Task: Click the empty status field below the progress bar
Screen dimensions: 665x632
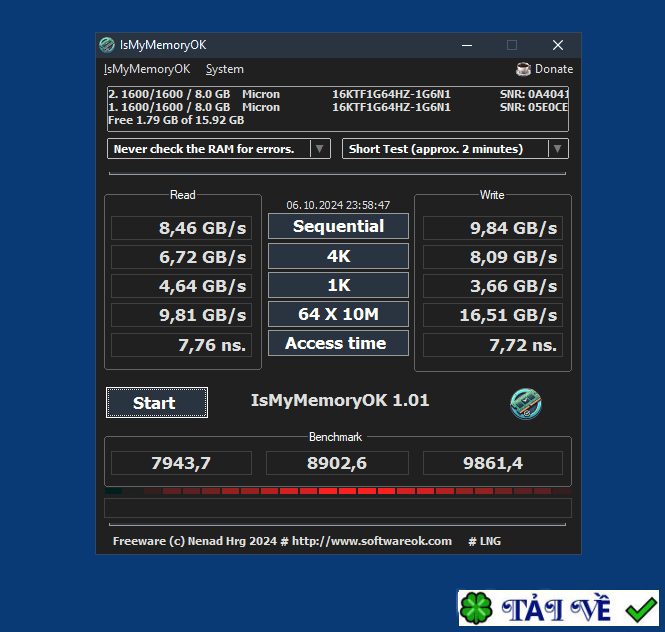Action: [338, 508]
